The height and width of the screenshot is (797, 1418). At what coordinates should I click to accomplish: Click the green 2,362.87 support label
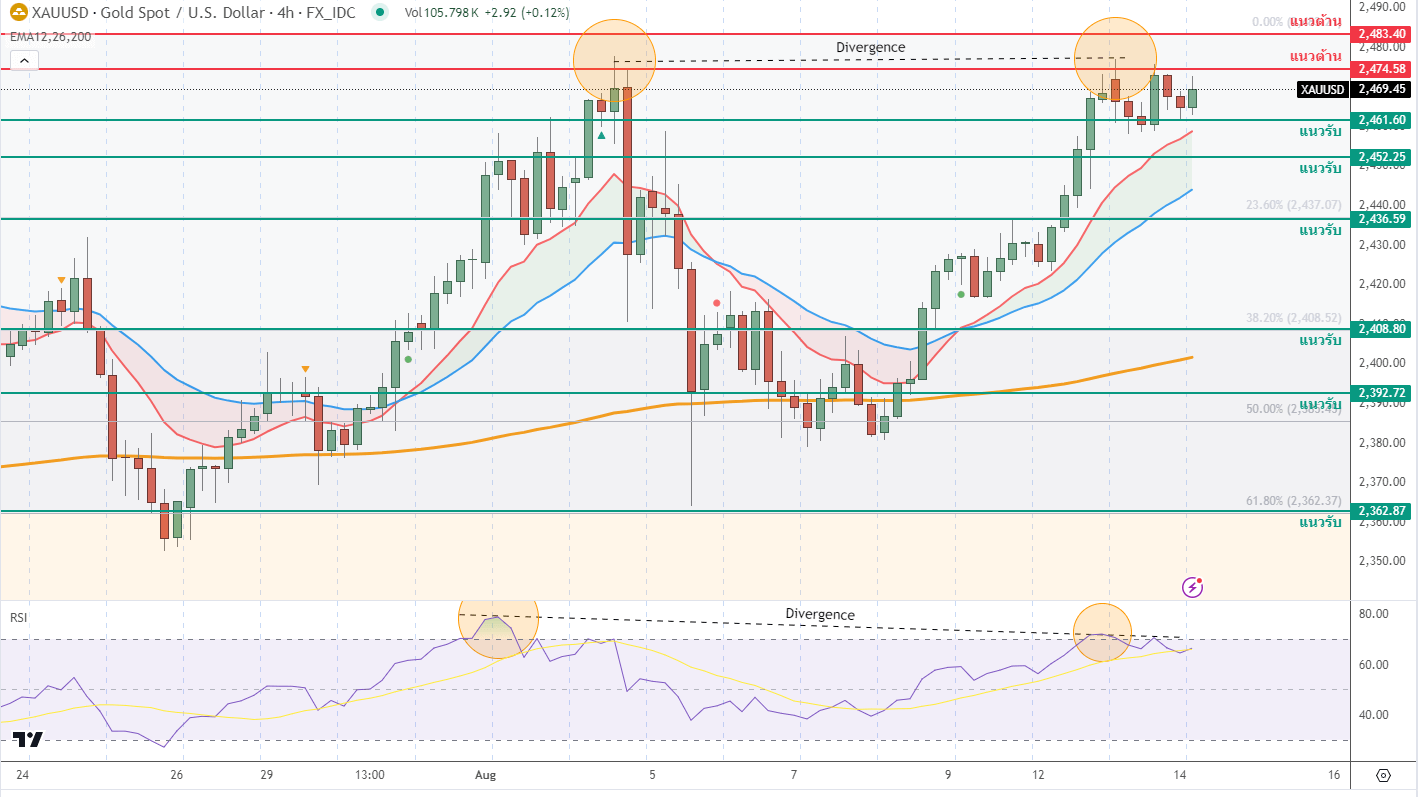1382,512
